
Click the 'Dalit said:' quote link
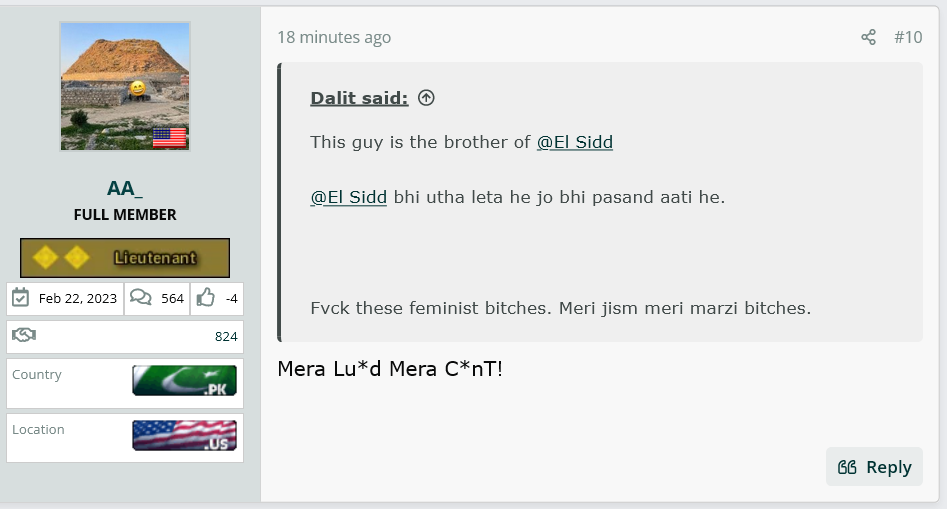coord(359,98)
